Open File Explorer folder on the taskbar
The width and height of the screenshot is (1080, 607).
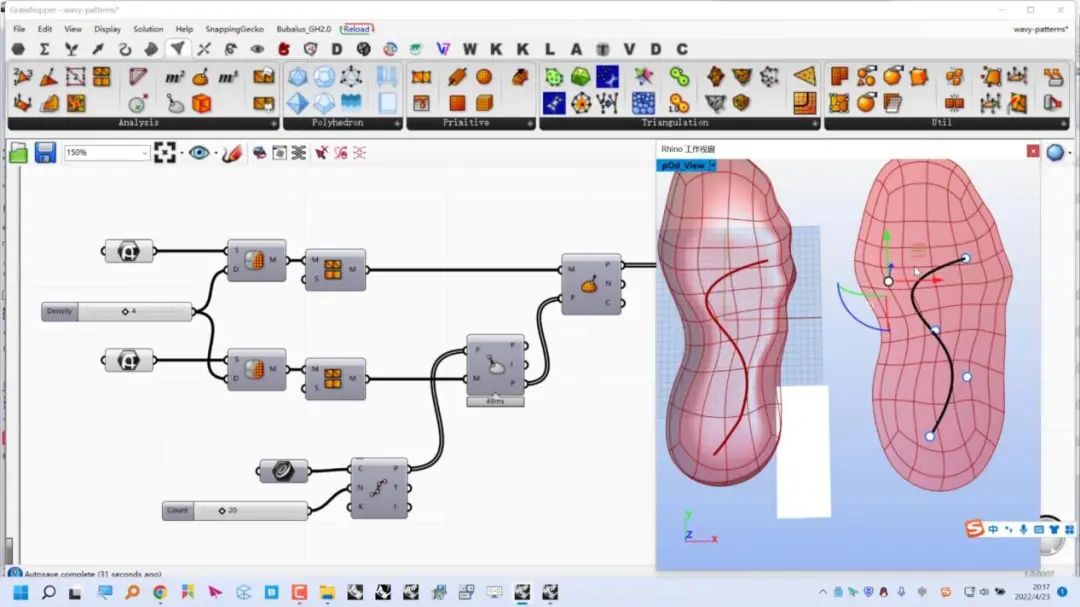[x=327, y=593]
